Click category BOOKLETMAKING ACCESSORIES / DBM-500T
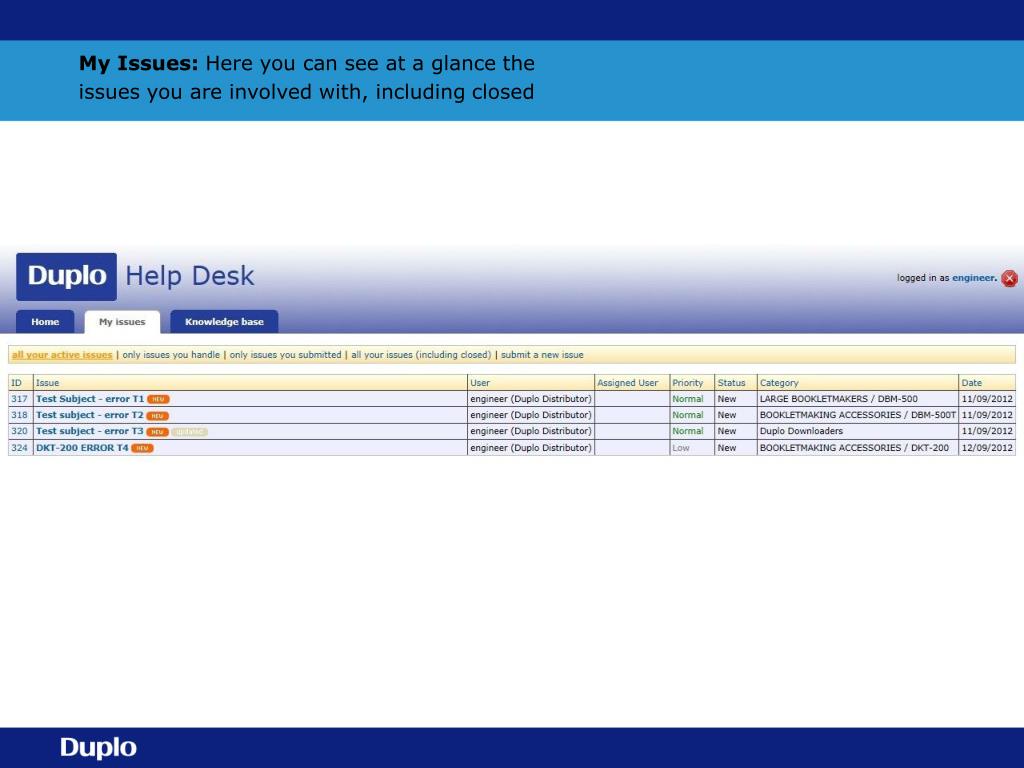 click(857, 415)
